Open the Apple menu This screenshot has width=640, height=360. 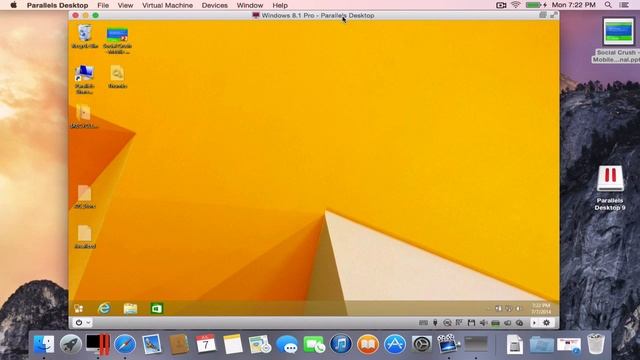tap(13, 5)
